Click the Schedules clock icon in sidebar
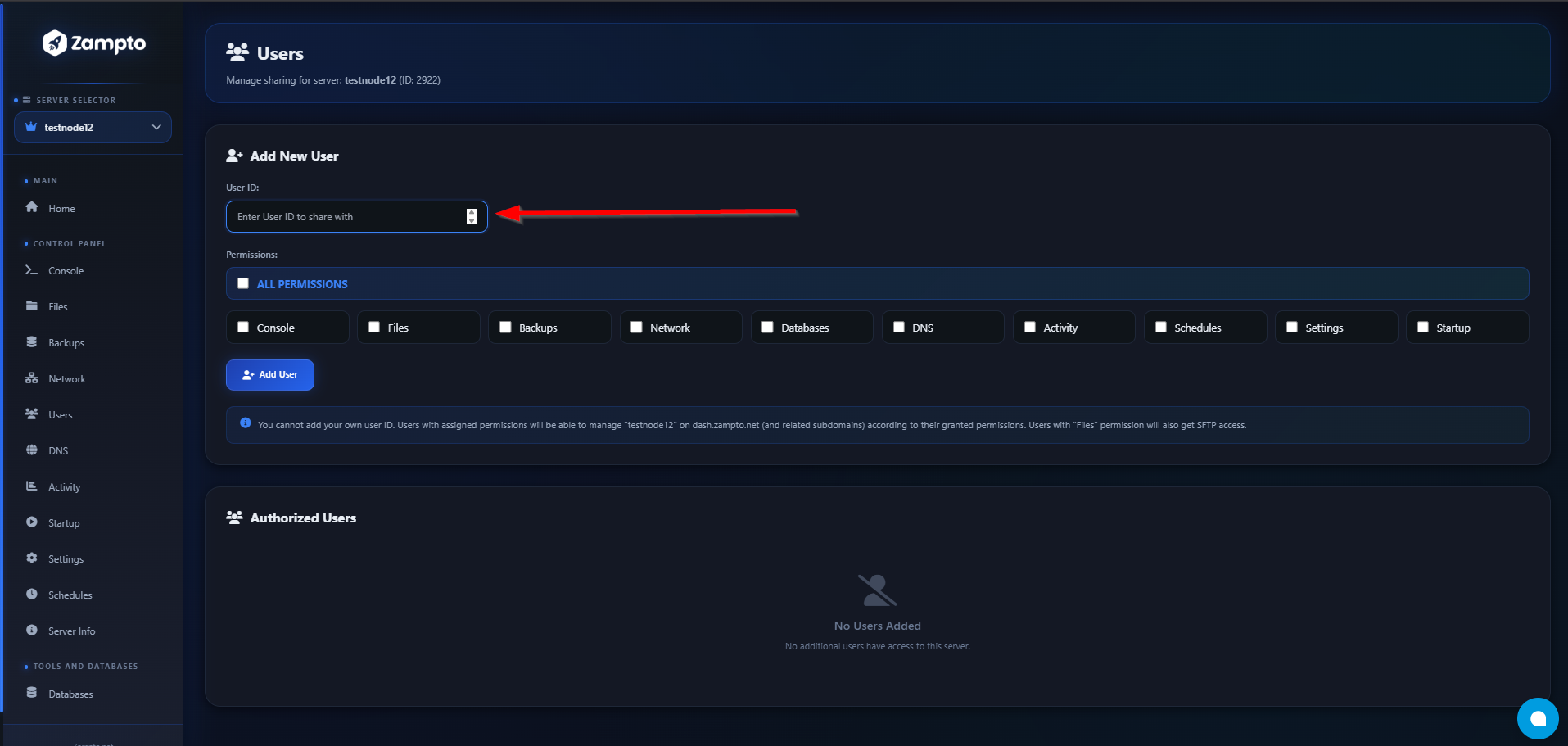The width and height of the screenshot is (1568, 746). point(32,595)
